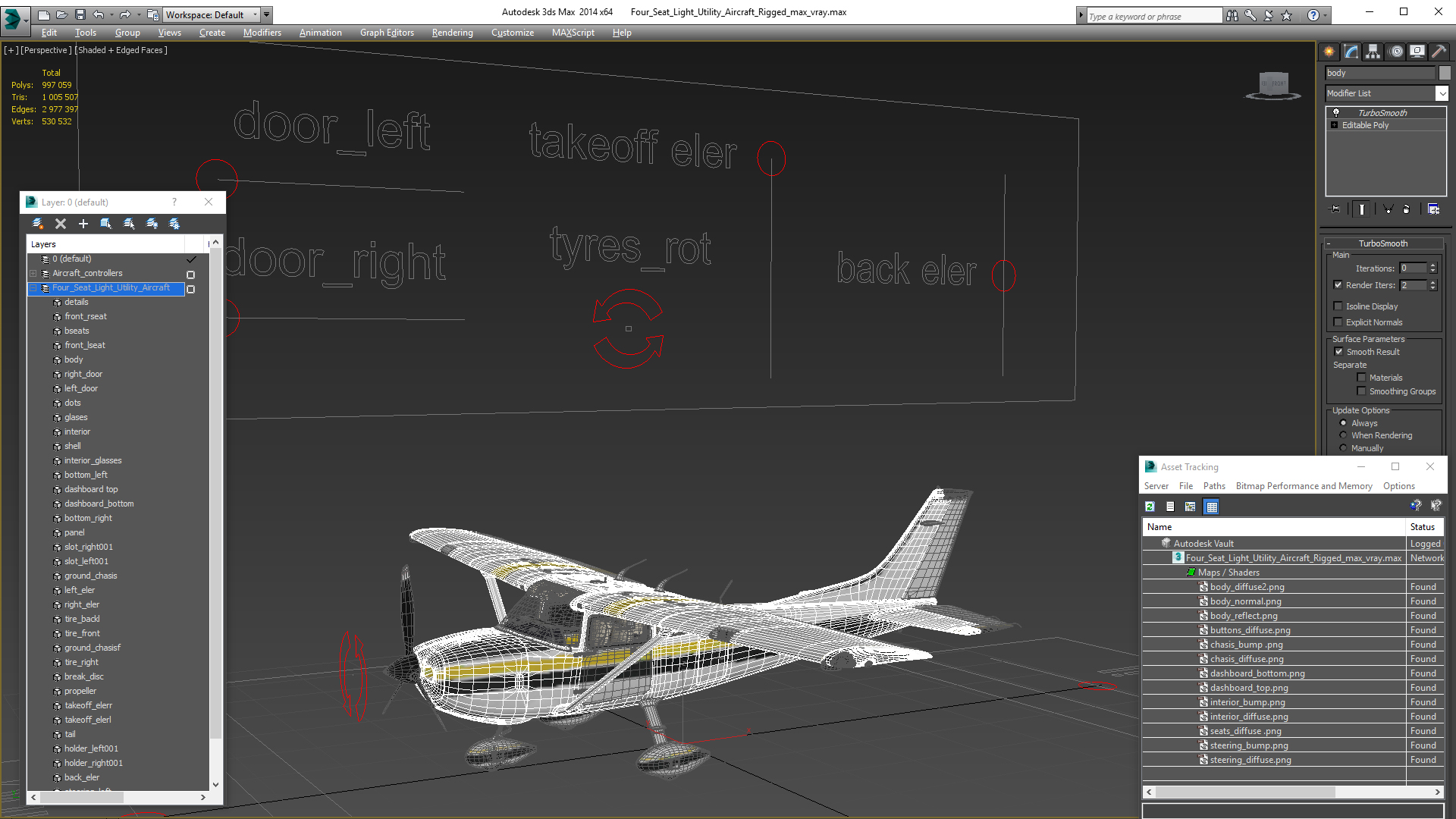Enable Separate by Materials checkbox
The image size is (1456, 819).
pyautogui.click(x=1362, y=378)
